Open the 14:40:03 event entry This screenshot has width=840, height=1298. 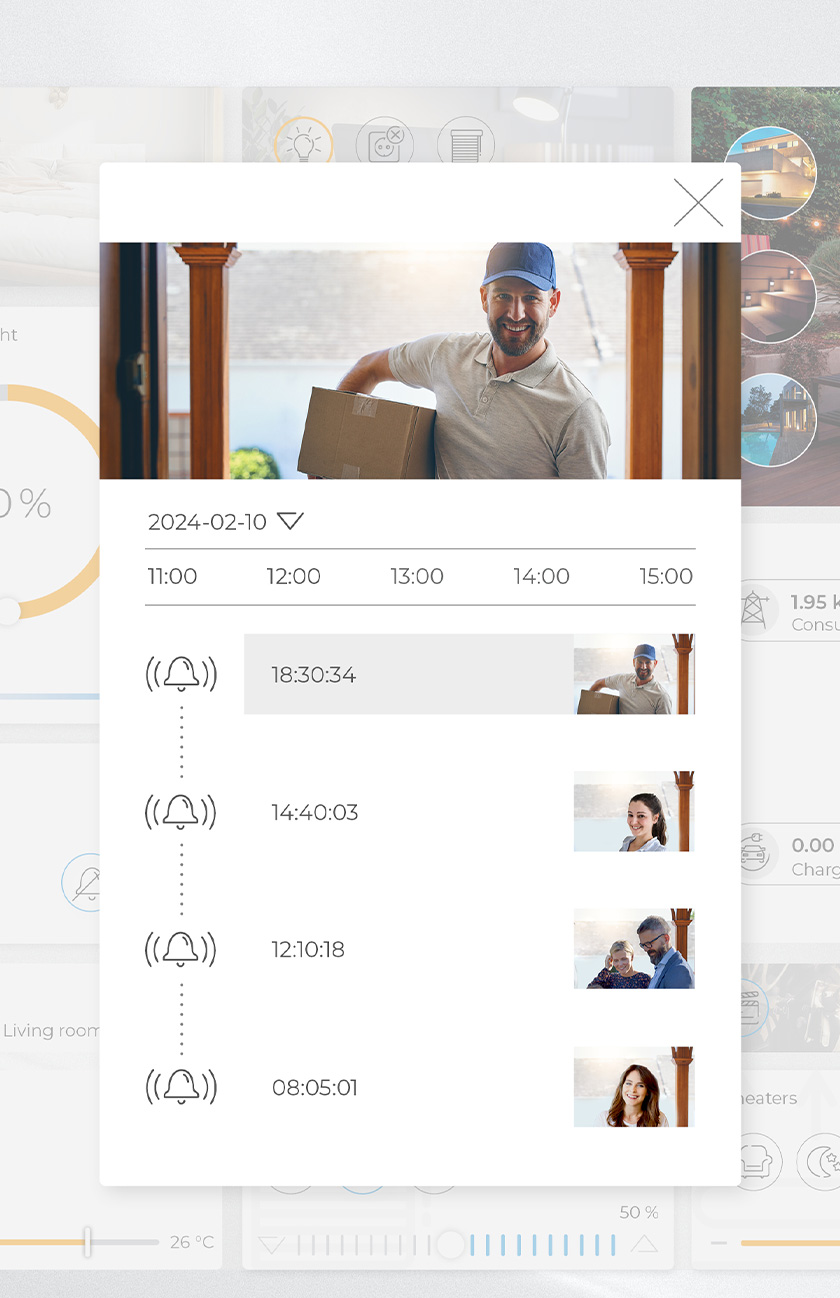[x=469, y=811]
